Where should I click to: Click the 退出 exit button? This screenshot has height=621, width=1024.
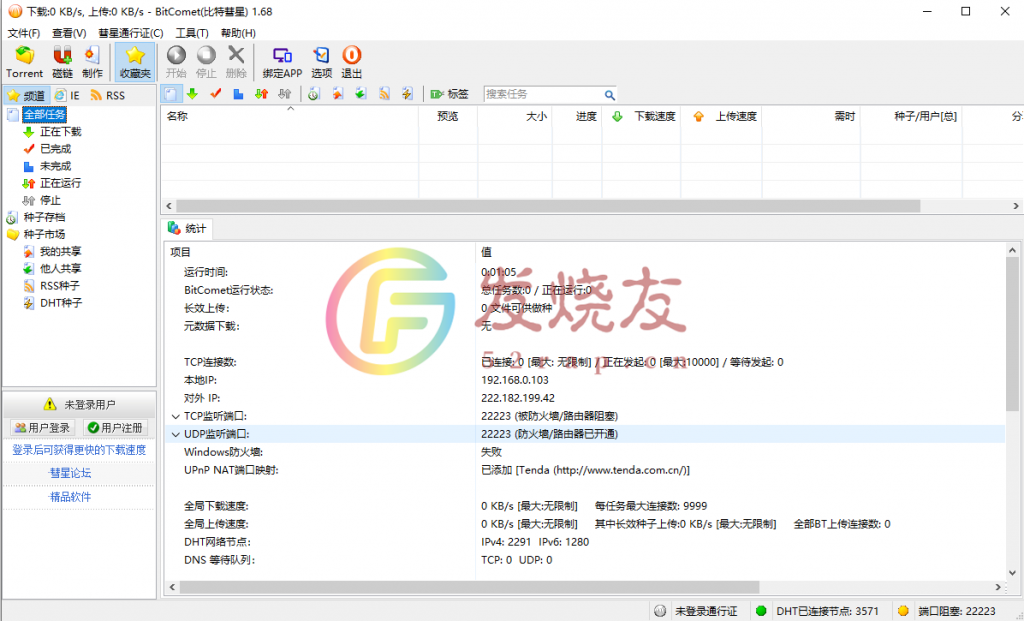coord(351,63)
